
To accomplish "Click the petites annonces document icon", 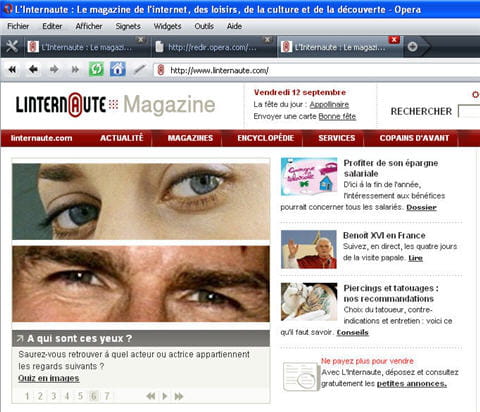I will tap(301, 376).
